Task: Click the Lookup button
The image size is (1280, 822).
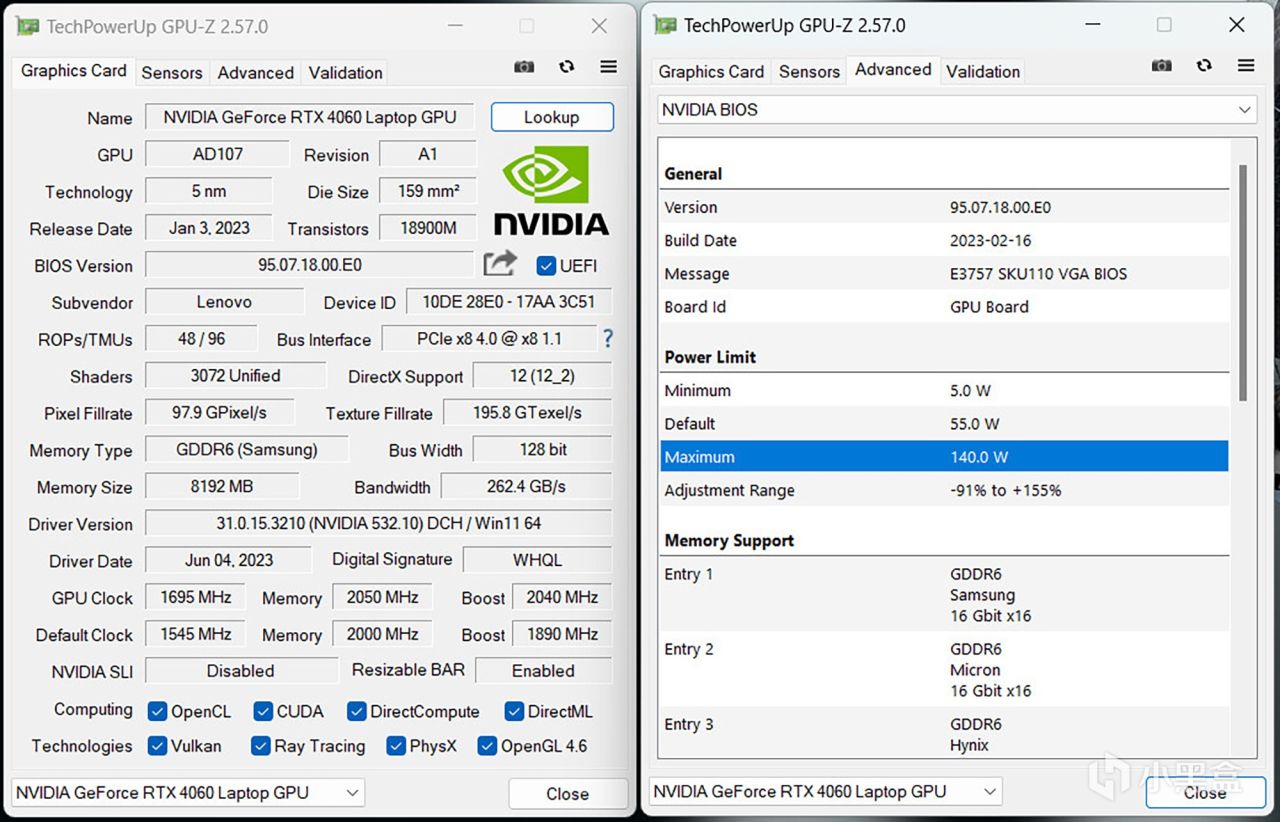Action: click(552, 117)
